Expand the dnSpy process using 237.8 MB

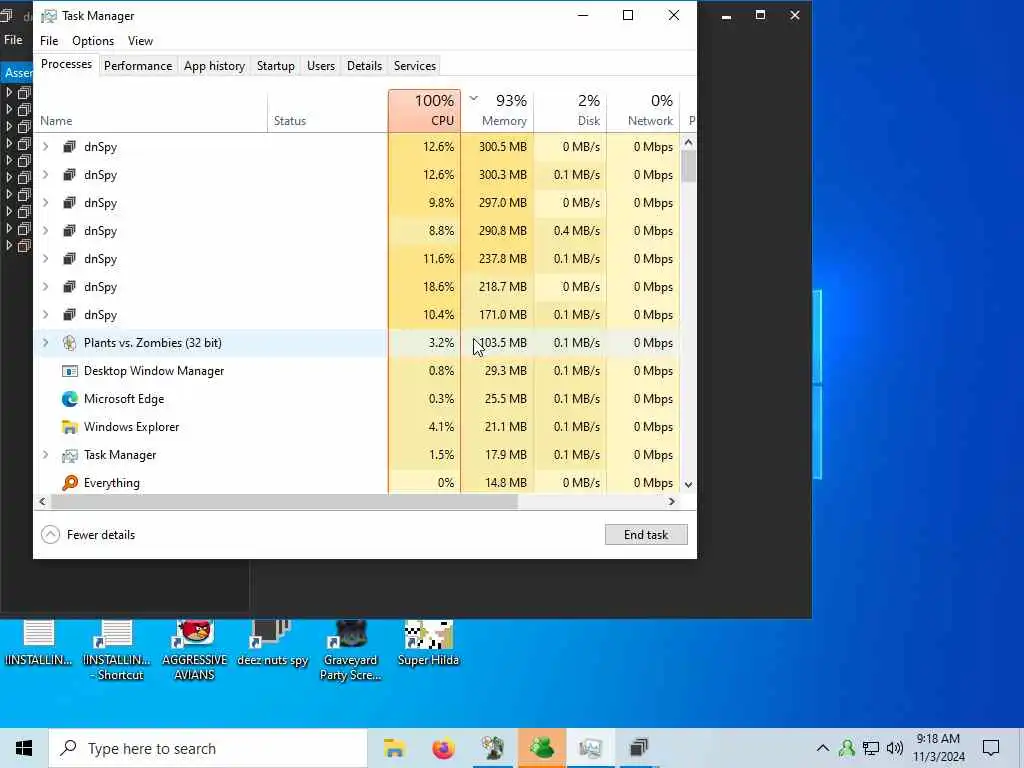pyautogui.click(x=46, y=259)
